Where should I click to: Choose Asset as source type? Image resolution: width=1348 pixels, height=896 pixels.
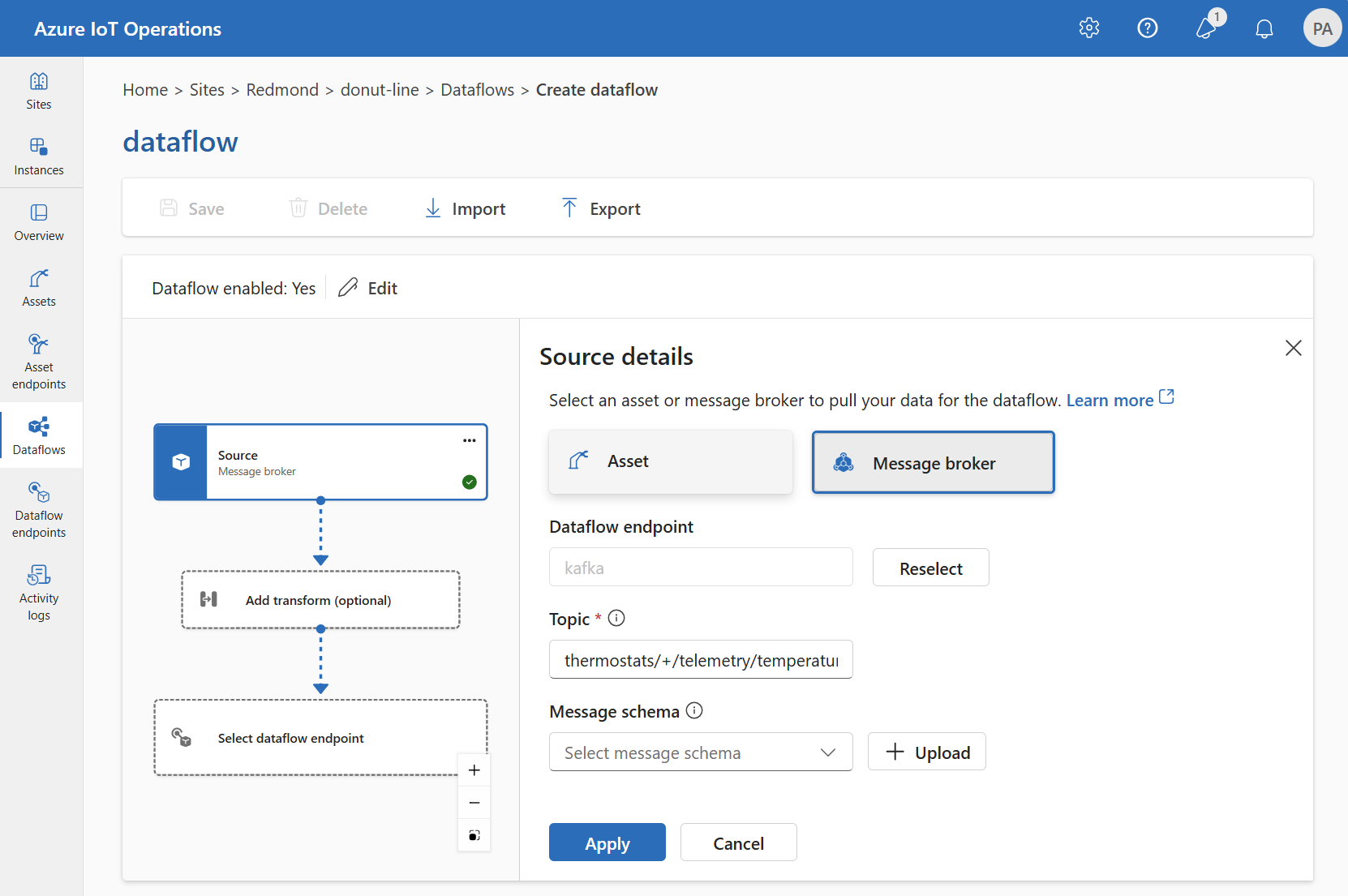(671, 461)
